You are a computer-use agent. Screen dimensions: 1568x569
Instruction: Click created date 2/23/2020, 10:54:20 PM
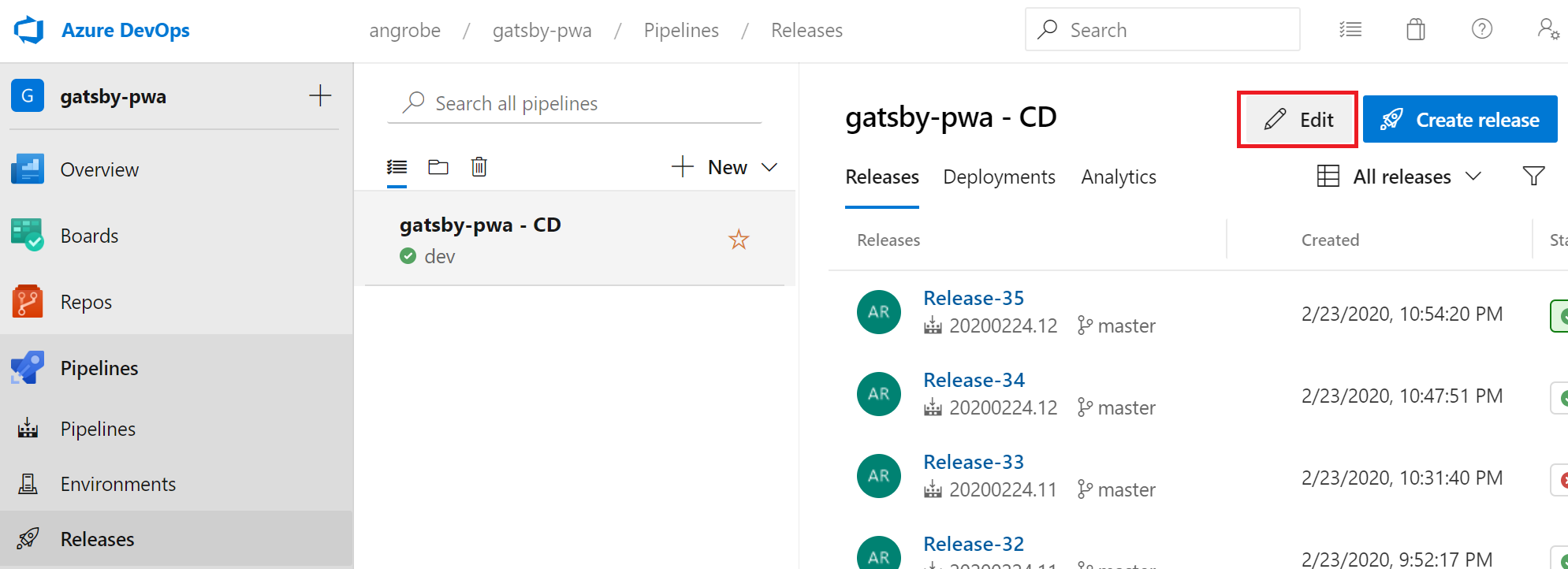(1402, 314)
